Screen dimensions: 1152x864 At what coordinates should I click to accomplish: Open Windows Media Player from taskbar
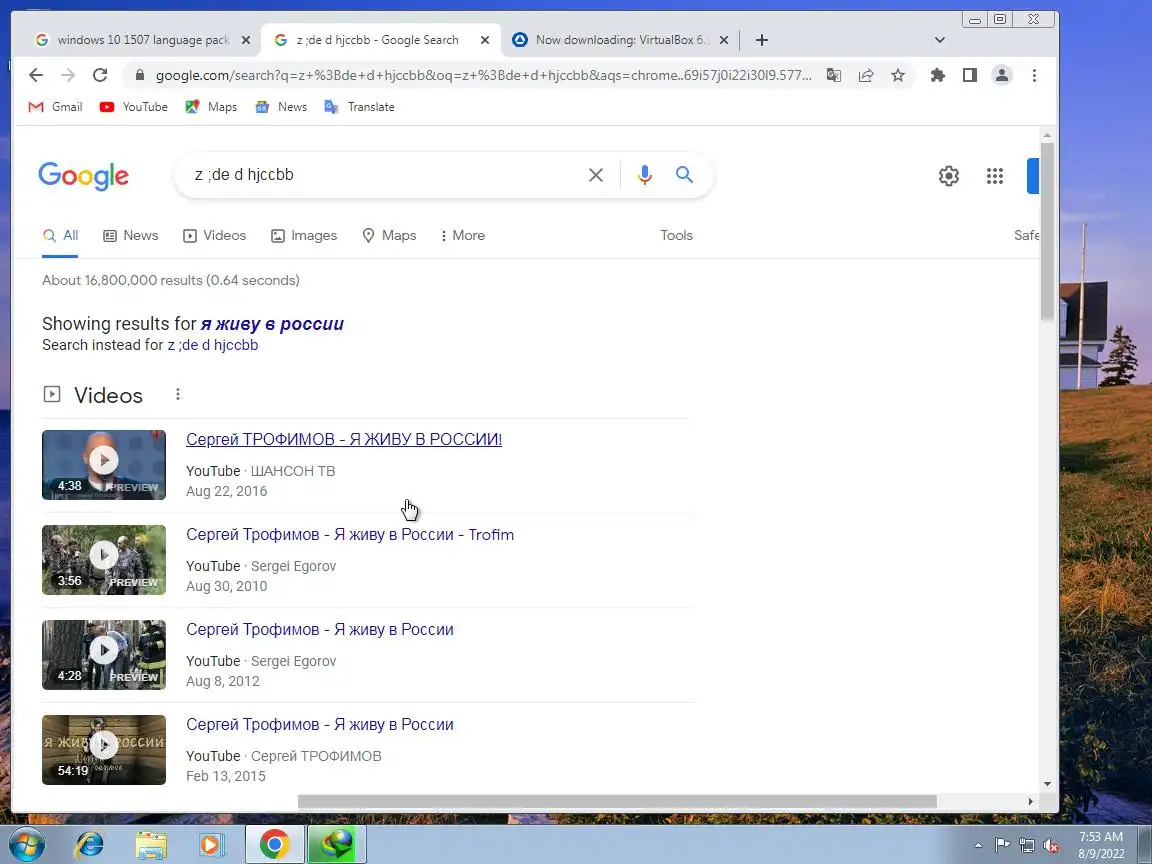click(212, 845)
